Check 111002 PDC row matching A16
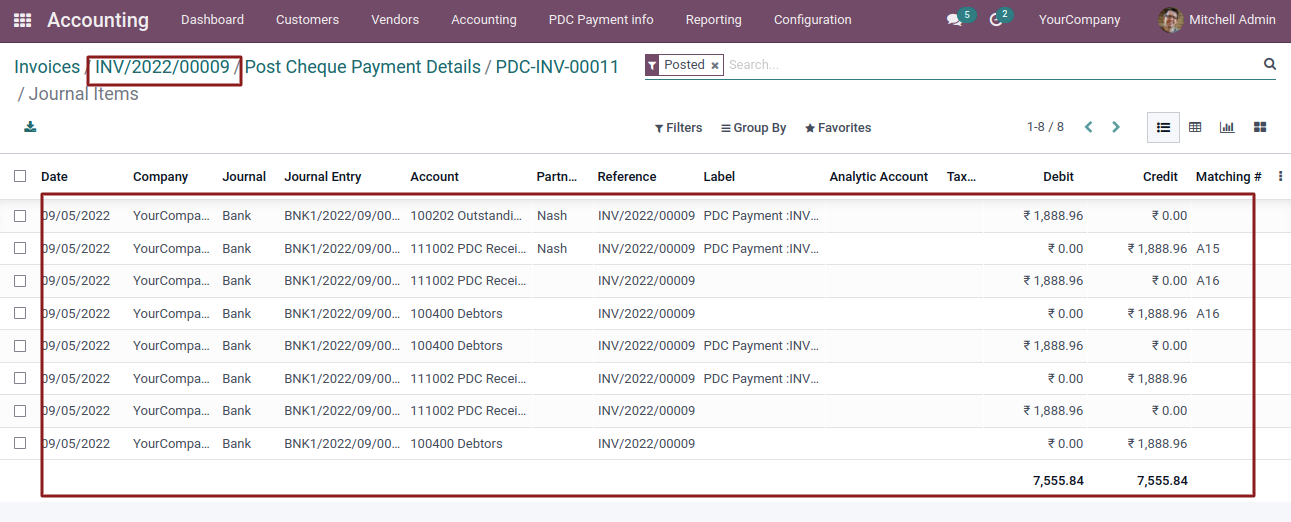The width and height of the screenshot is (1291, 522). click(20, 280)
